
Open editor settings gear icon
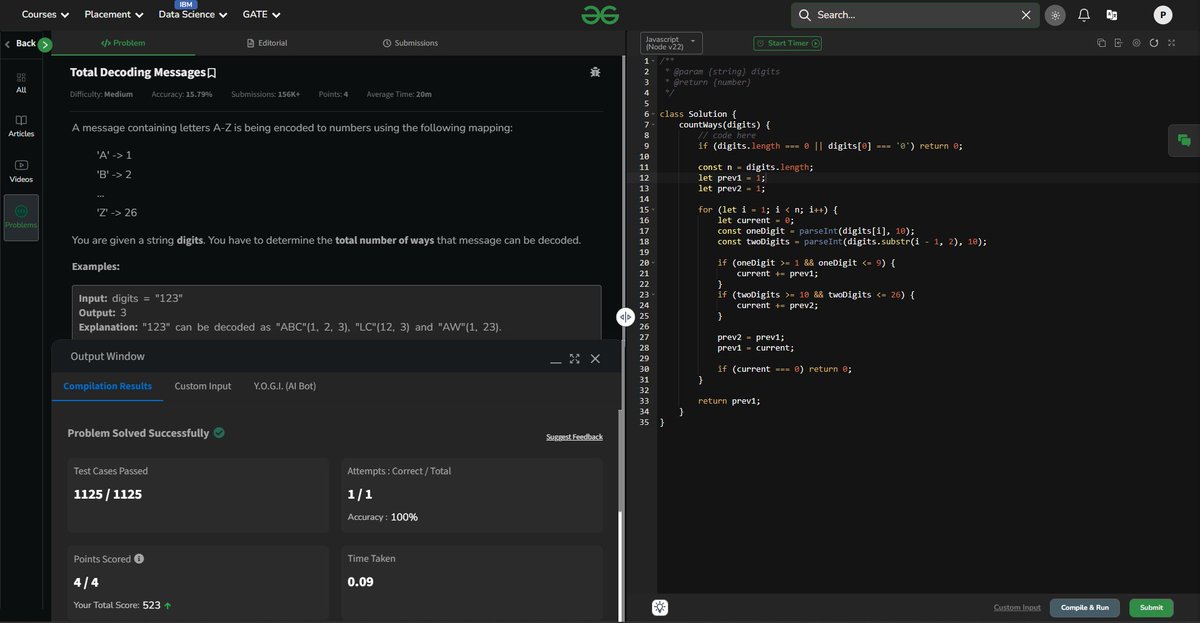point(1136,43)
